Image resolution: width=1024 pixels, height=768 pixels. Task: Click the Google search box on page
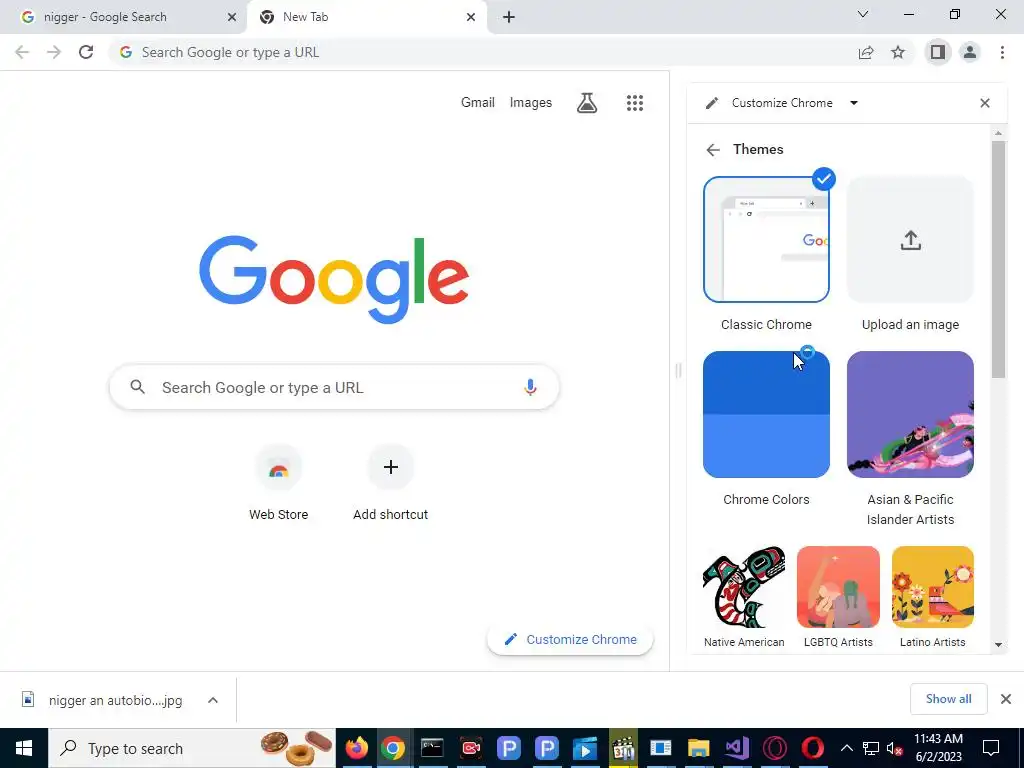[x=334, y=387]
